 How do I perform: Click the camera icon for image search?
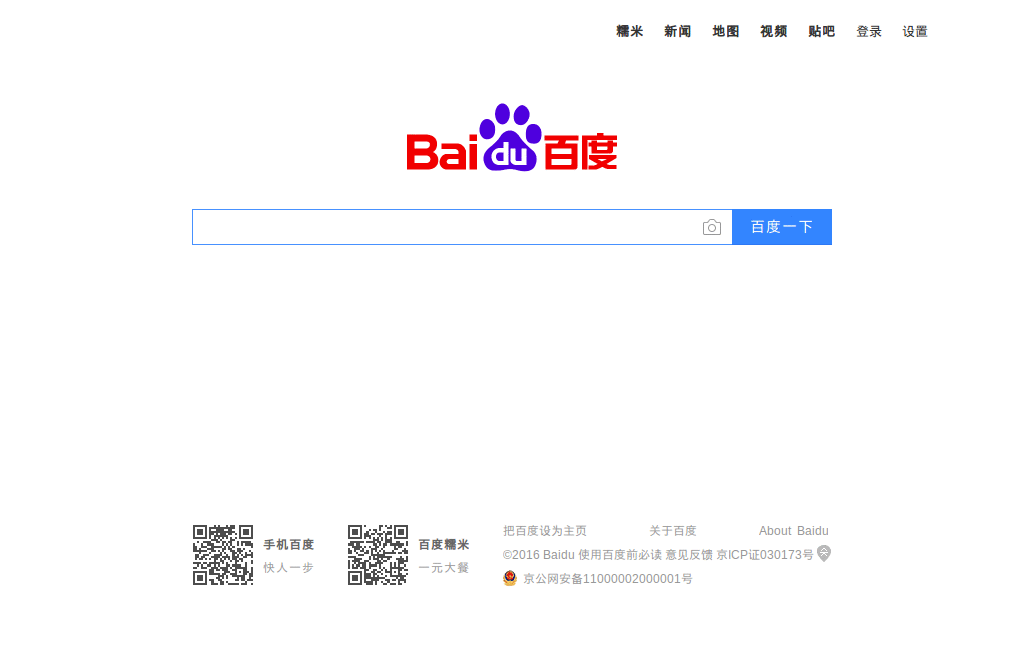712,227
